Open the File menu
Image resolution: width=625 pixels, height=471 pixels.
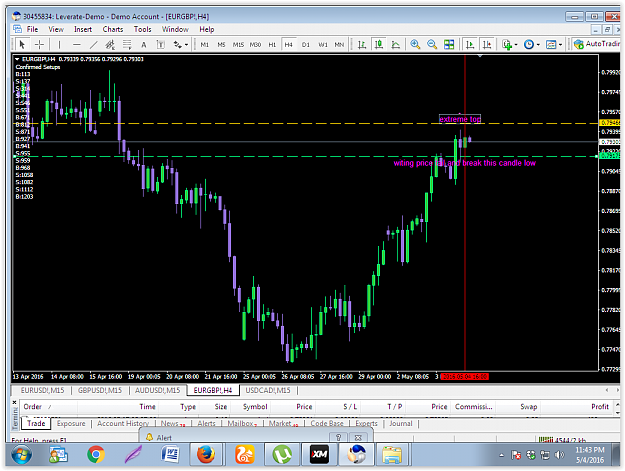tap(32, 29)
